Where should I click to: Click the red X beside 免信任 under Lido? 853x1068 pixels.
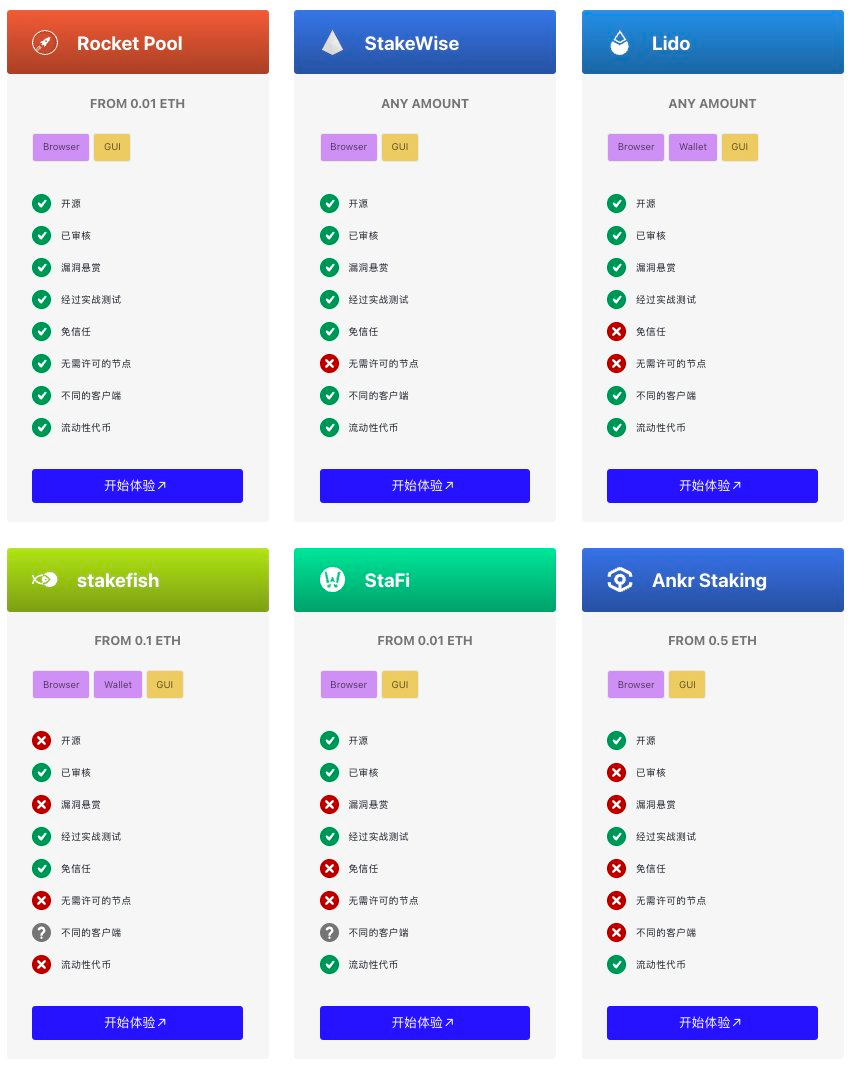617,332
